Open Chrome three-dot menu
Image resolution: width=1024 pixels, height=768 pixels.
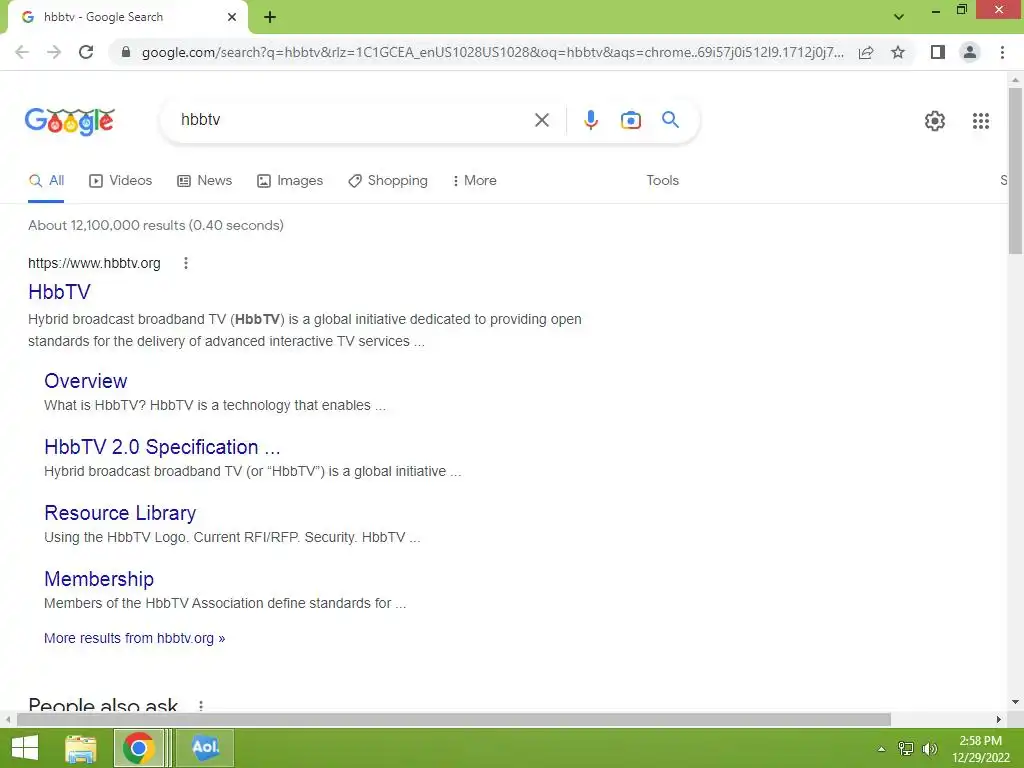point(1002,52)
